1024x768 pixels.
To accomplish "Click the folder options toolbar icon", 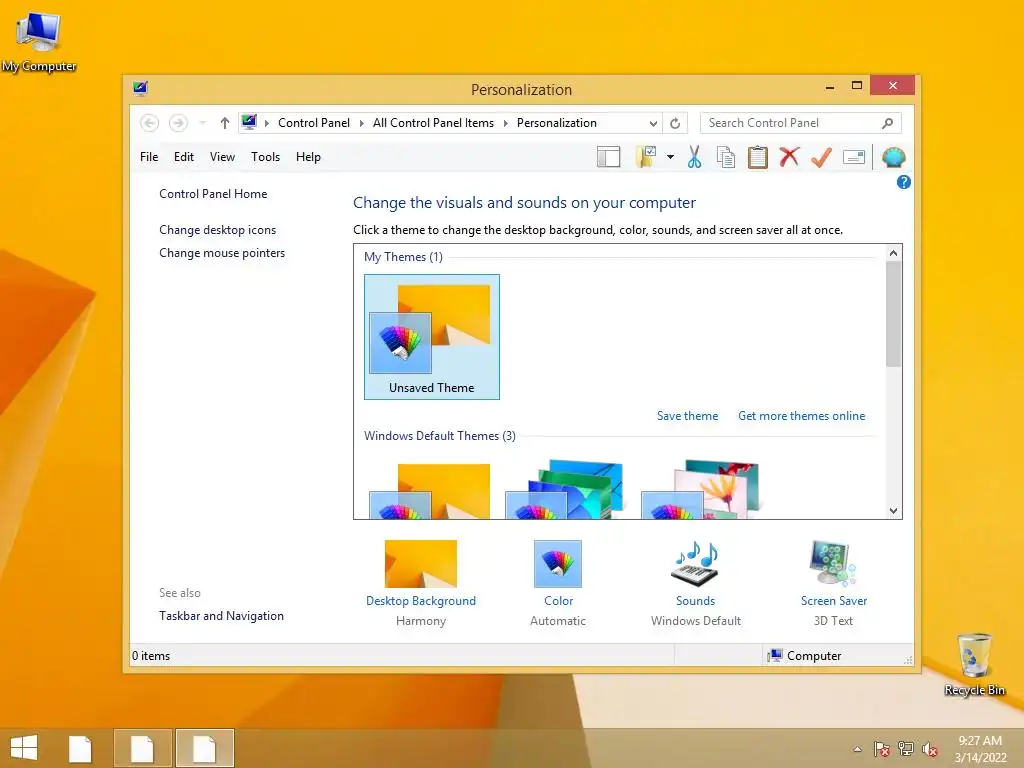I will (x=646, y=157).
